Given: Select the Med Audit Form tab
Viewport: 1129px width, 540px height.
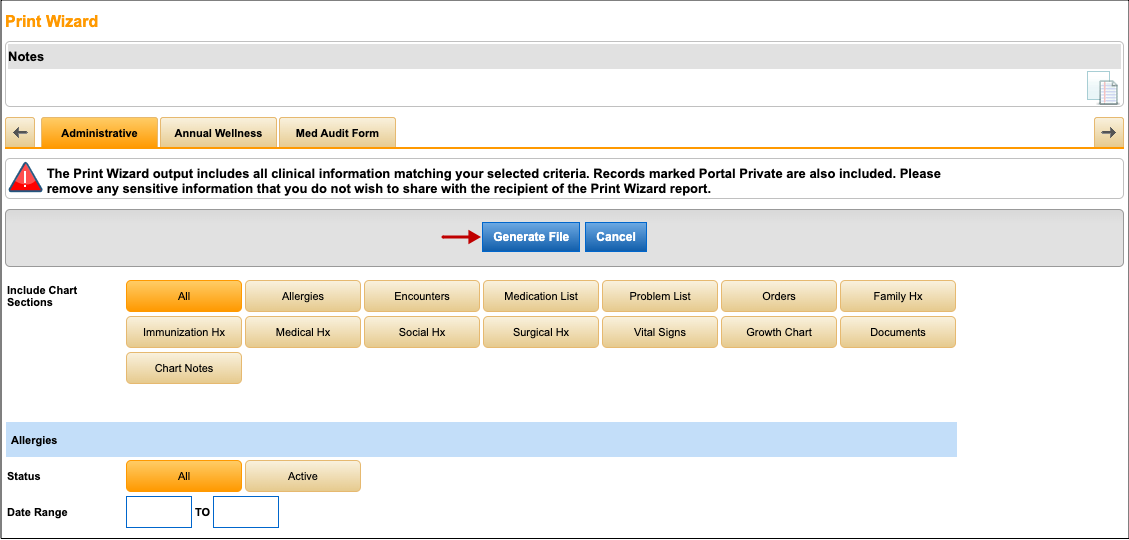Looking at the screenshot, I should click(337, 133).
